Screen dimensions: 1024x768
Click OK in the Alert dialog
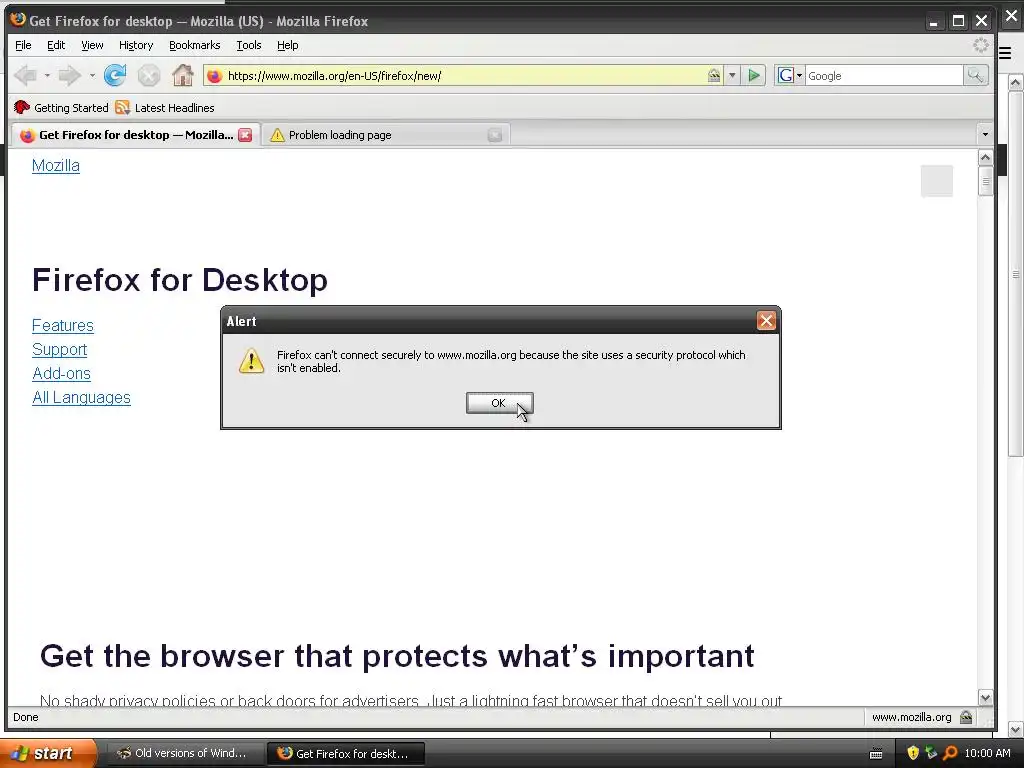click(499, 403)
